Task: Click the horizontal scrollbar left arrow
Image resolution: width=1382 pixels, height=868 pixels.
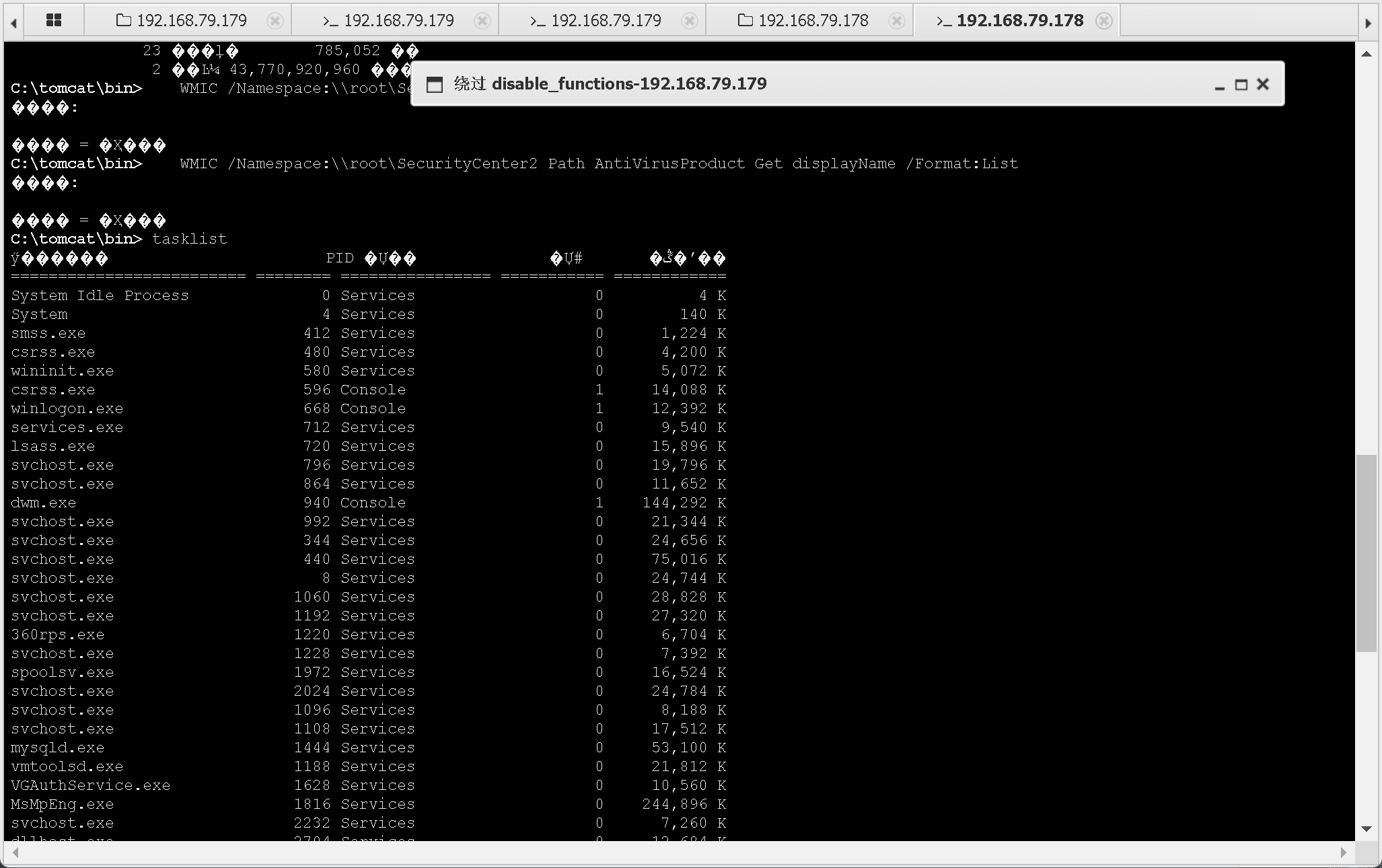Action: tap(15, 853)
